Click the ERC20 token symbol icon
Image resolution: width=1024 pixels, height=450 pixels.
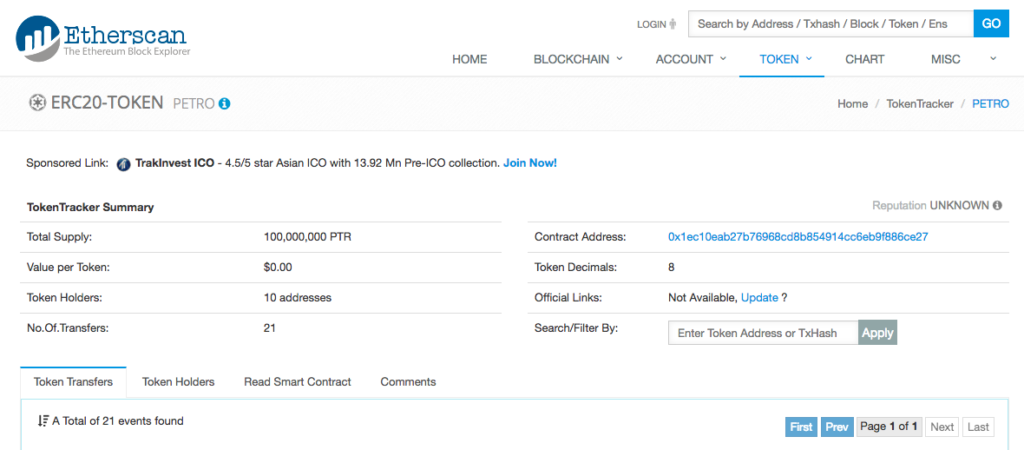coord(37,103)
